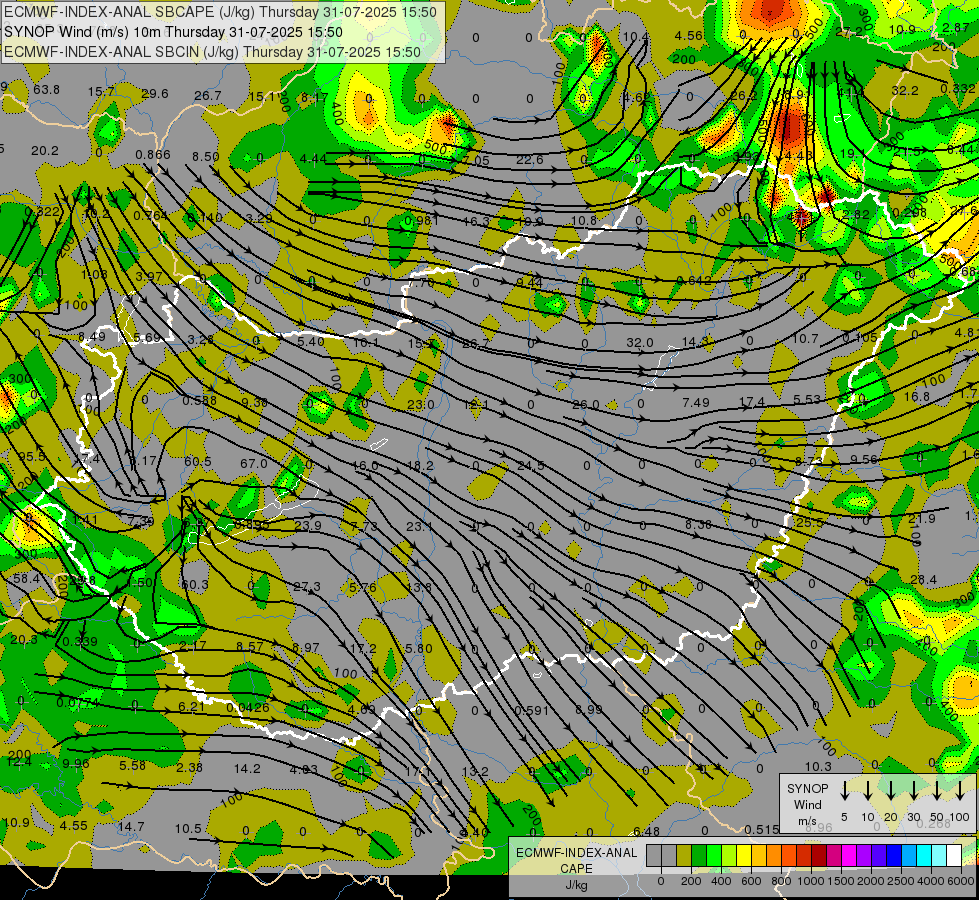Click the 0.0774 CIN value on map
Viewport: 979px width, 900px height.
(x=77, y=703)
